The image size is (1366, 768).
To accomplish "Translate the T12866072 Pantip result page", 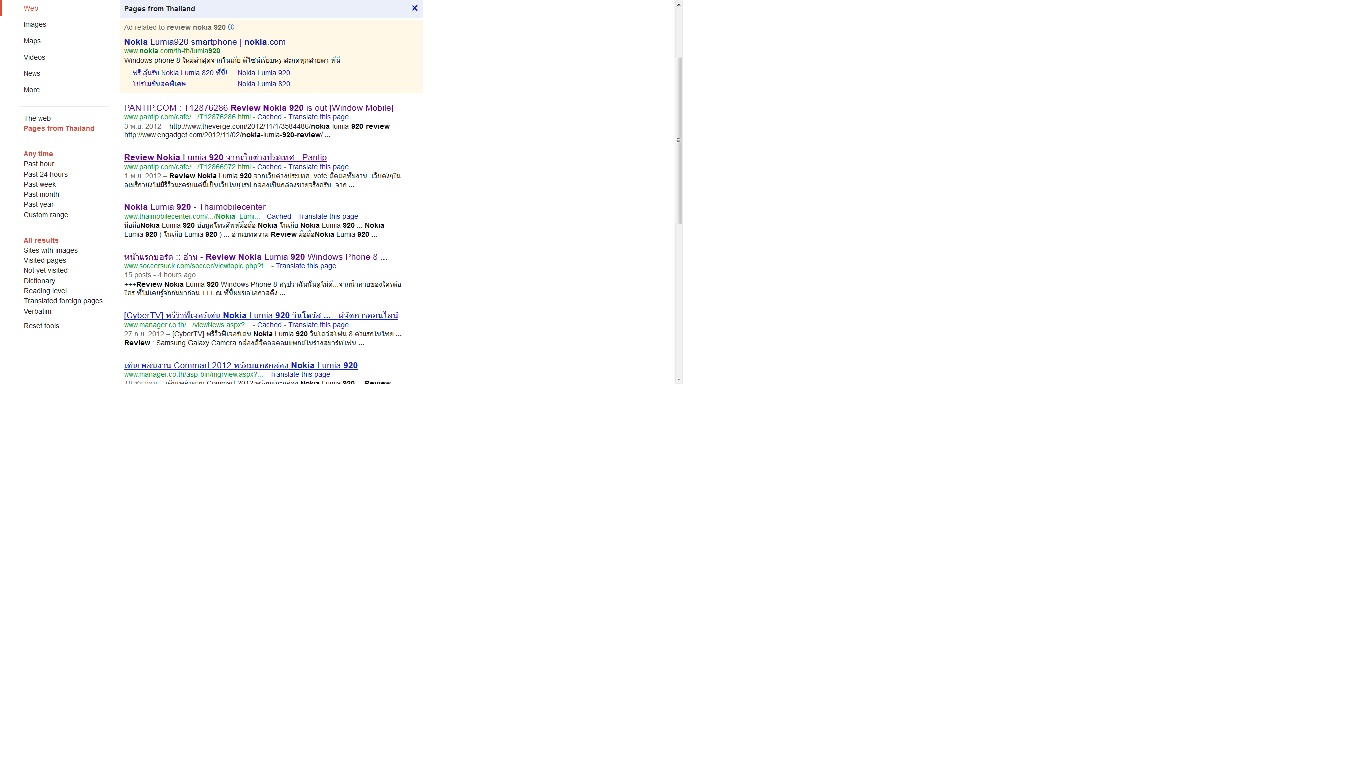I will point(319,167).
